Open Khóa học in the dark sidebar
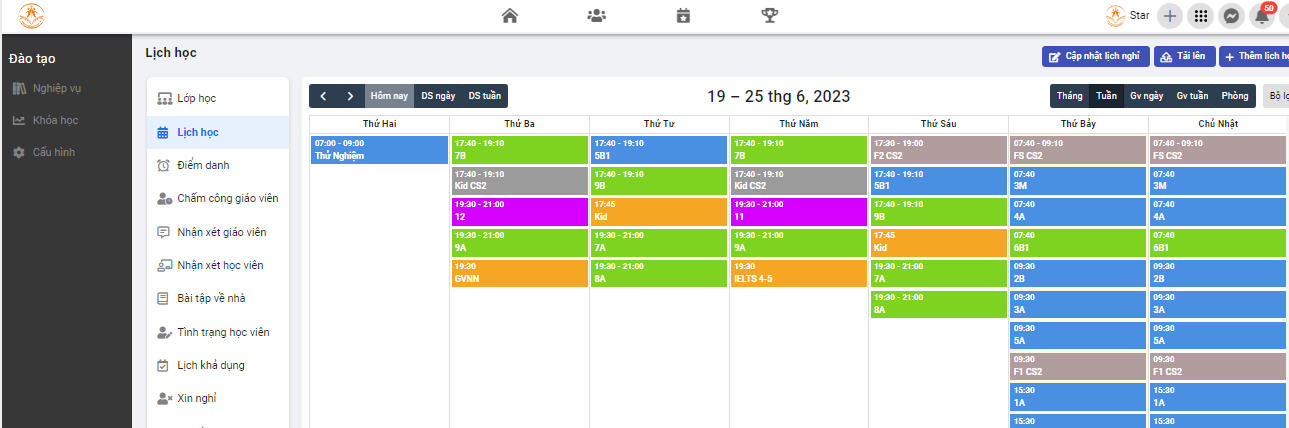The image size is (1289, 428). pos(55,120)
